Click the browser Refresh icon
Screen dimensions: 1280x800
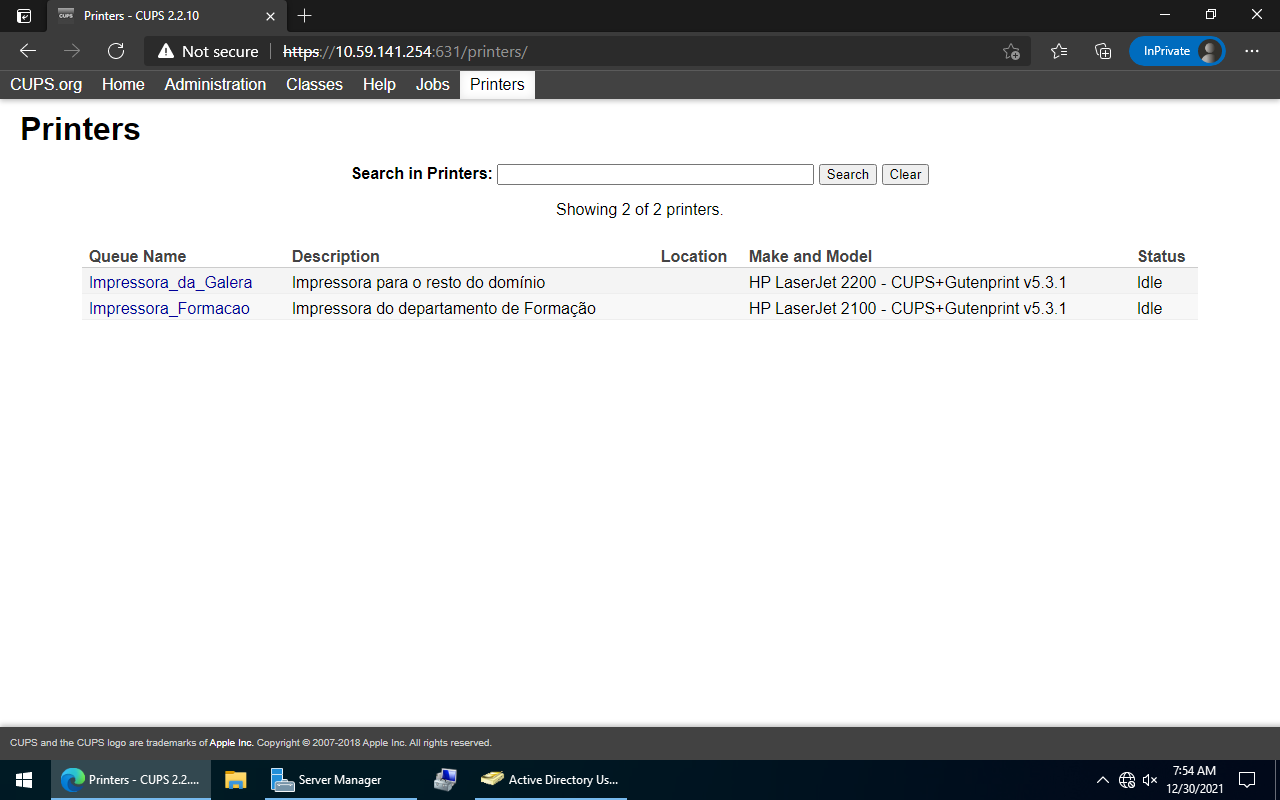[116, 51]
